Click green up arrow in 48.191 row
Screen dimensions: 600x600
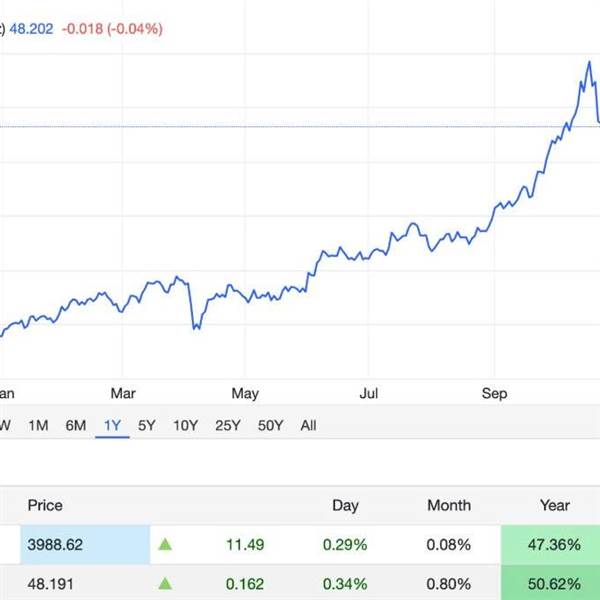tap(165, 582)
